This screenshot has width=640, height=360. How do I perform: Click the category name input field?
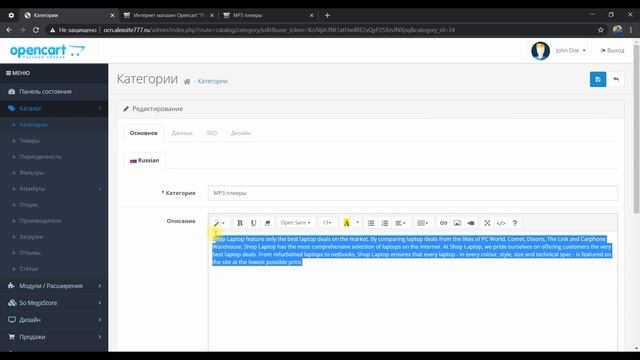(x=413, y=193)
